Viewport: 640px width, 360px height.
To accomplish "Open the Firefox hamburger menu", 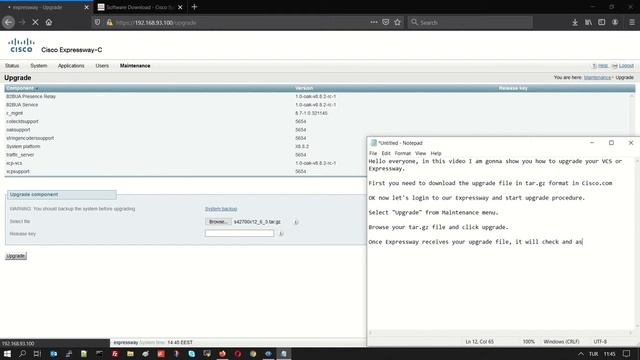I will pos(631,22).
